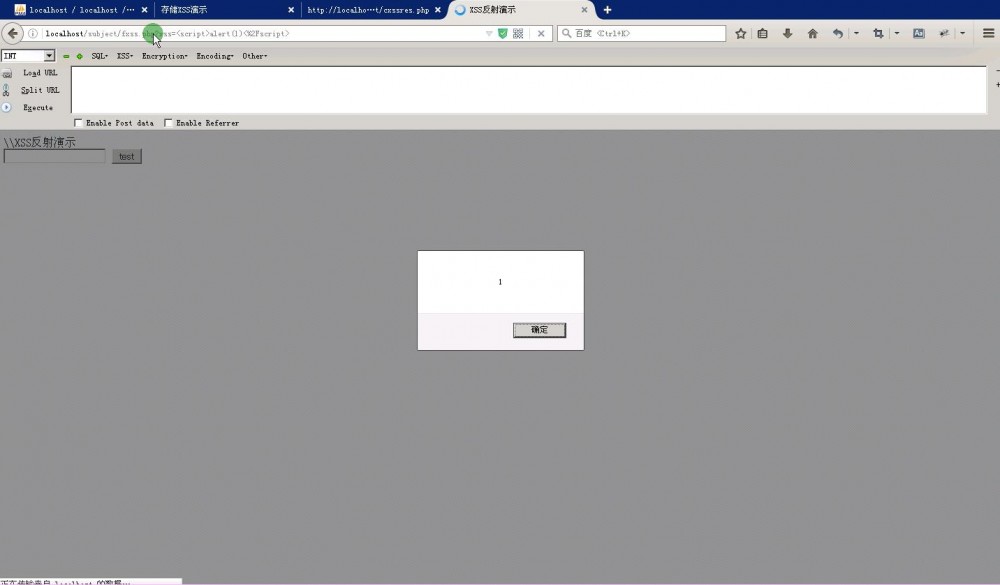
Task: Click the text input field beside the test button
Action: point(53,156)
